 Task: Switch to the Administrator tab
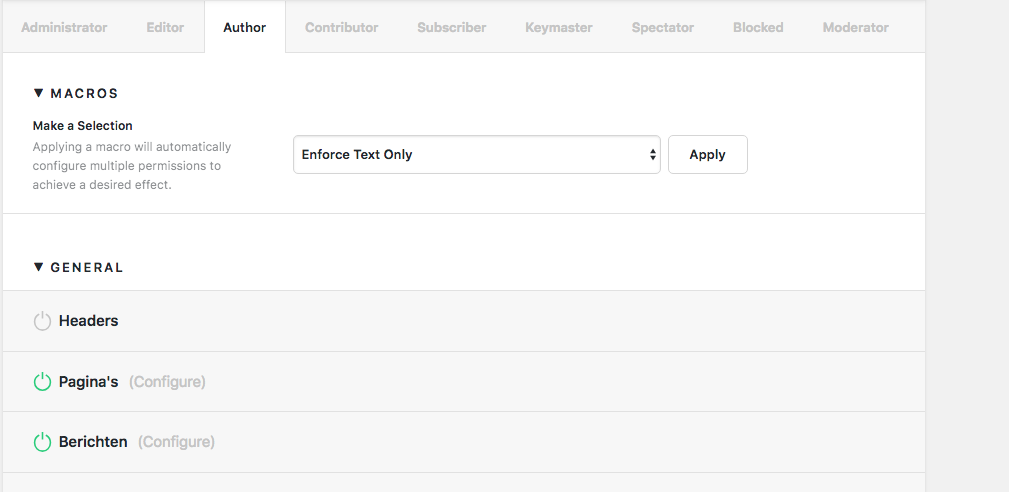[64, 28]
